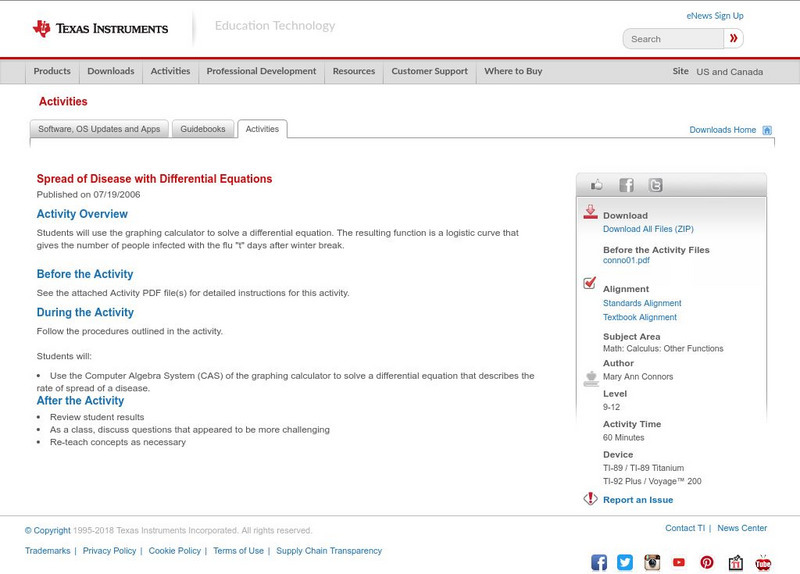Open the Professional Development menu
Screen dimensions: 800x574
[261, 71]
